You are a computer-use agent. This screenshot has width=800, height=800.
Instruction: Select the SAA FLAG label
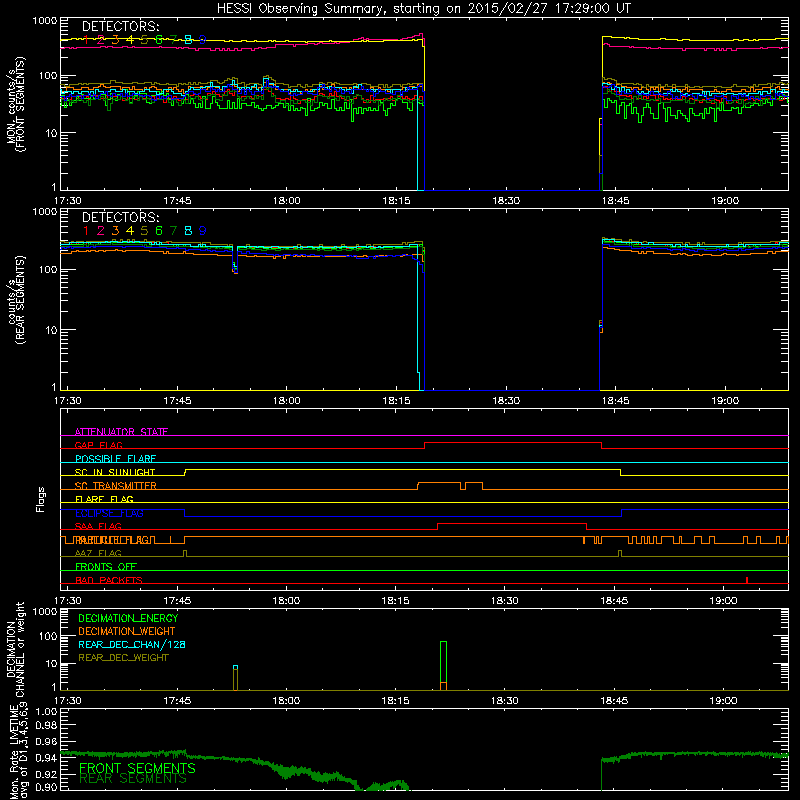point(98,526)
